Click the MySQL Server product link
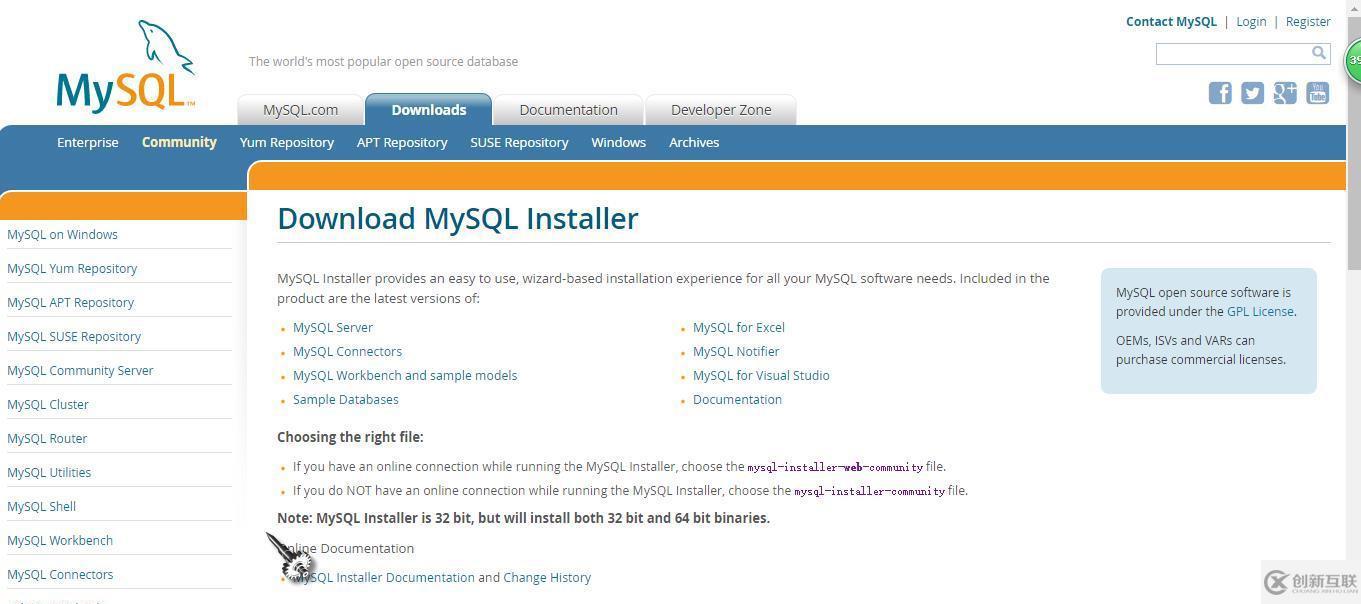1361x604 pixels. (x=333, y=327)
